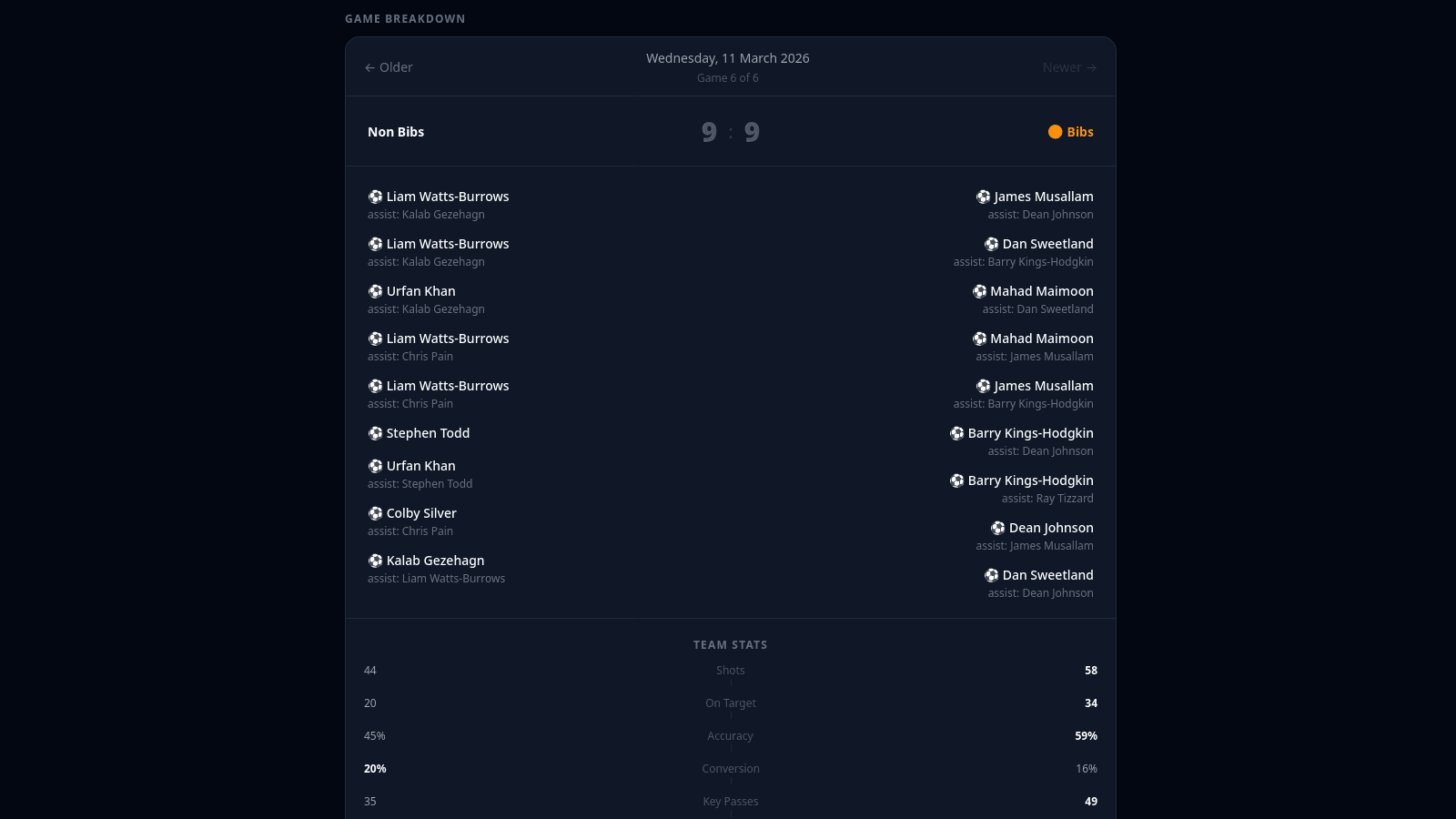Screen dimensions: 1456x819
Task: Click the ball icon on Barry Kings-Hodgkin's goal
Action: point(956,433)
